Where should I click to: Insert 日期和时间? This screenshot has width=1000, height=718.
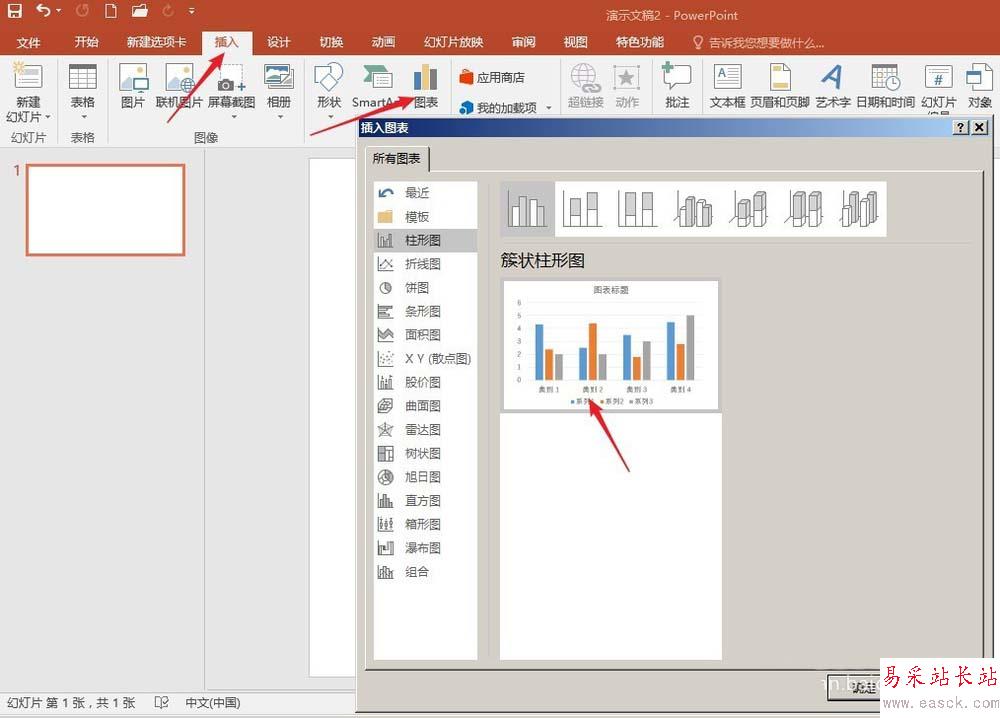tap(885, 86)
